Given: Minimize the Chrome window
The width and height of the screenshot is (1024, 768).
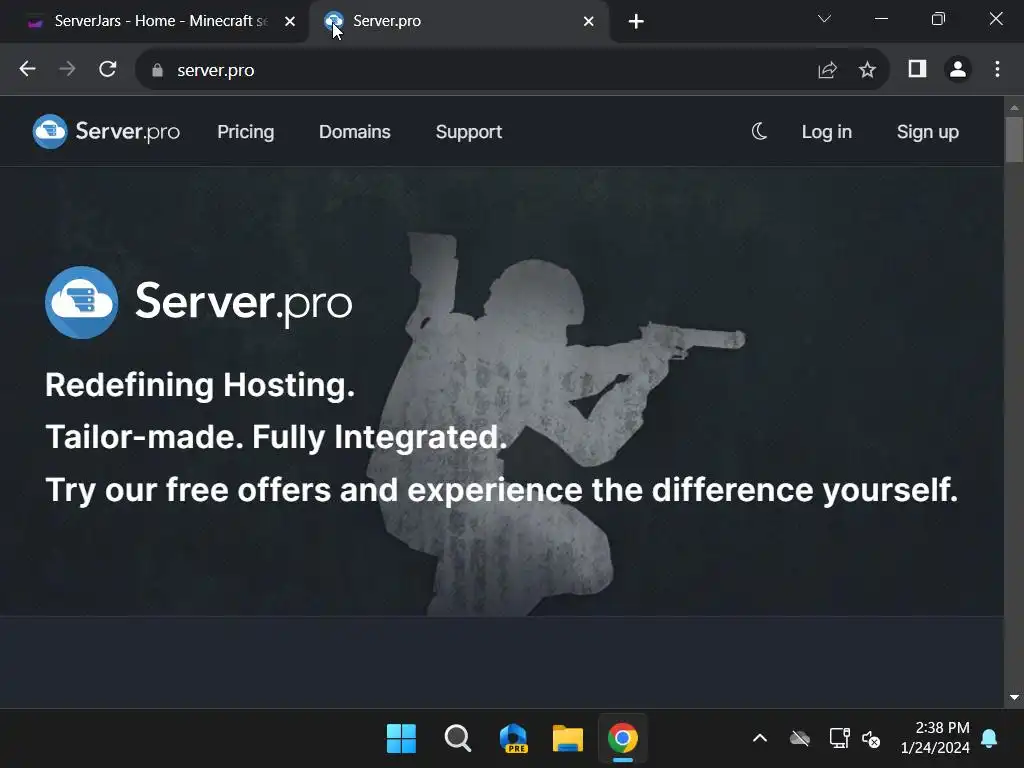Looking at the screenshot, I should tap(881, 19).
